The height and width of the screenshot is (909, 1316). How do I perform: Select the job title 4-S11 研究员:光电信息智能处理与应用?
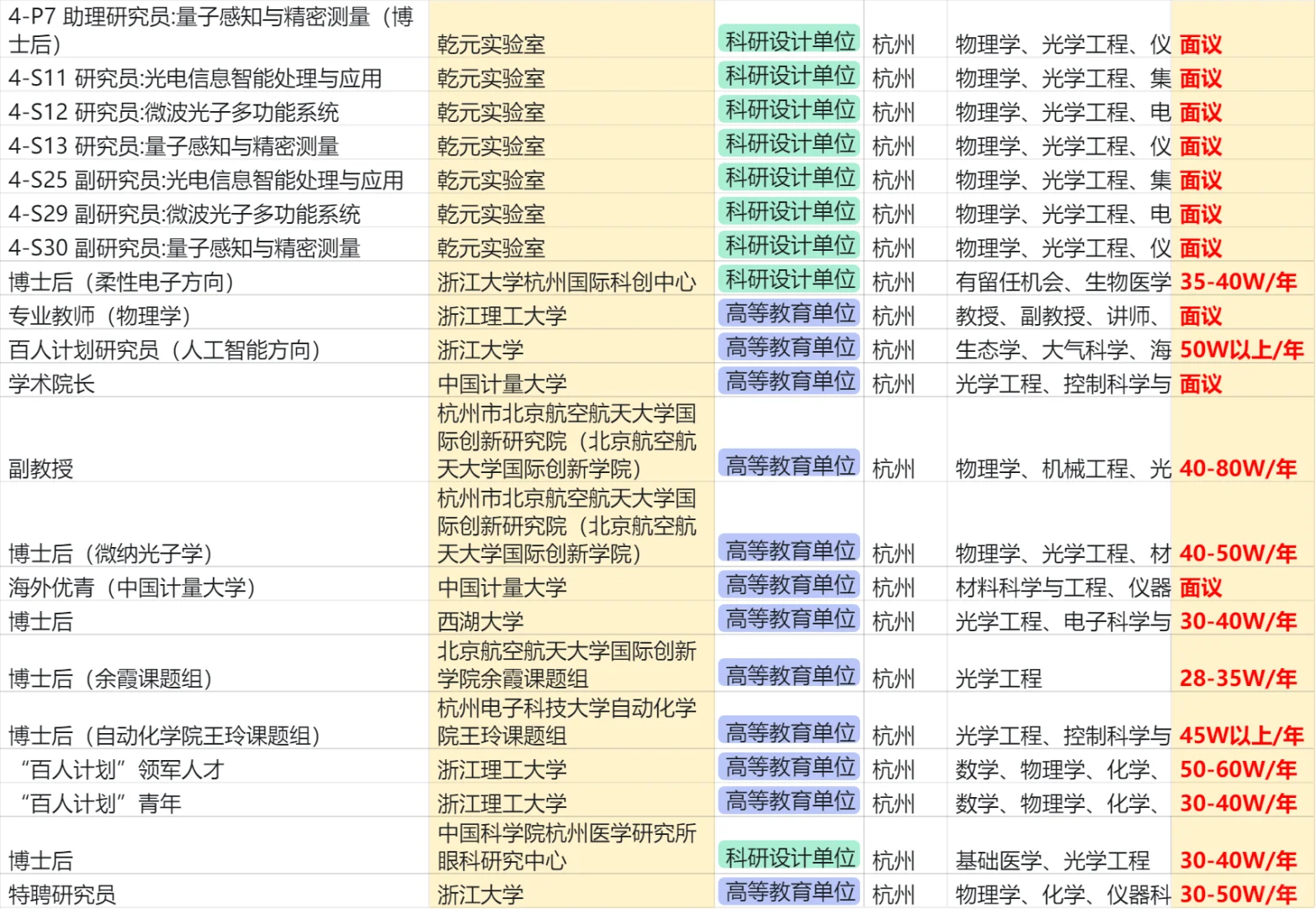tap(194, 78)
